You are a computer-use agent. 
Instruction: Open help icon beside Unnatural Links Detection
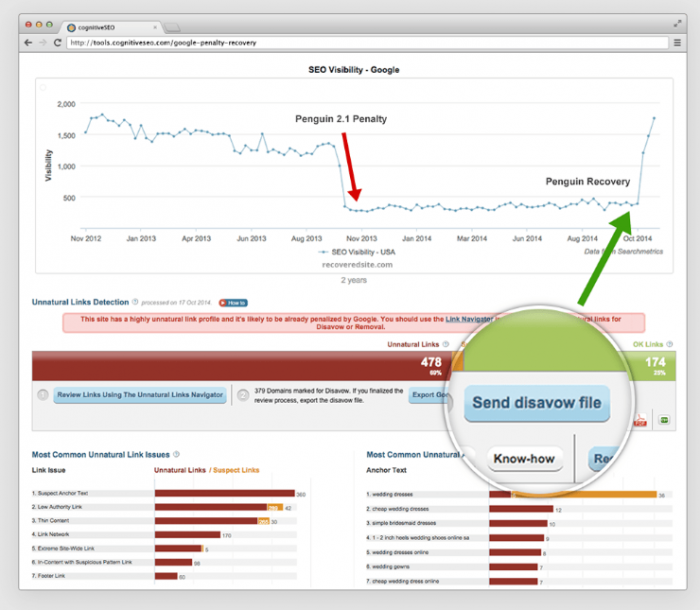135,302
